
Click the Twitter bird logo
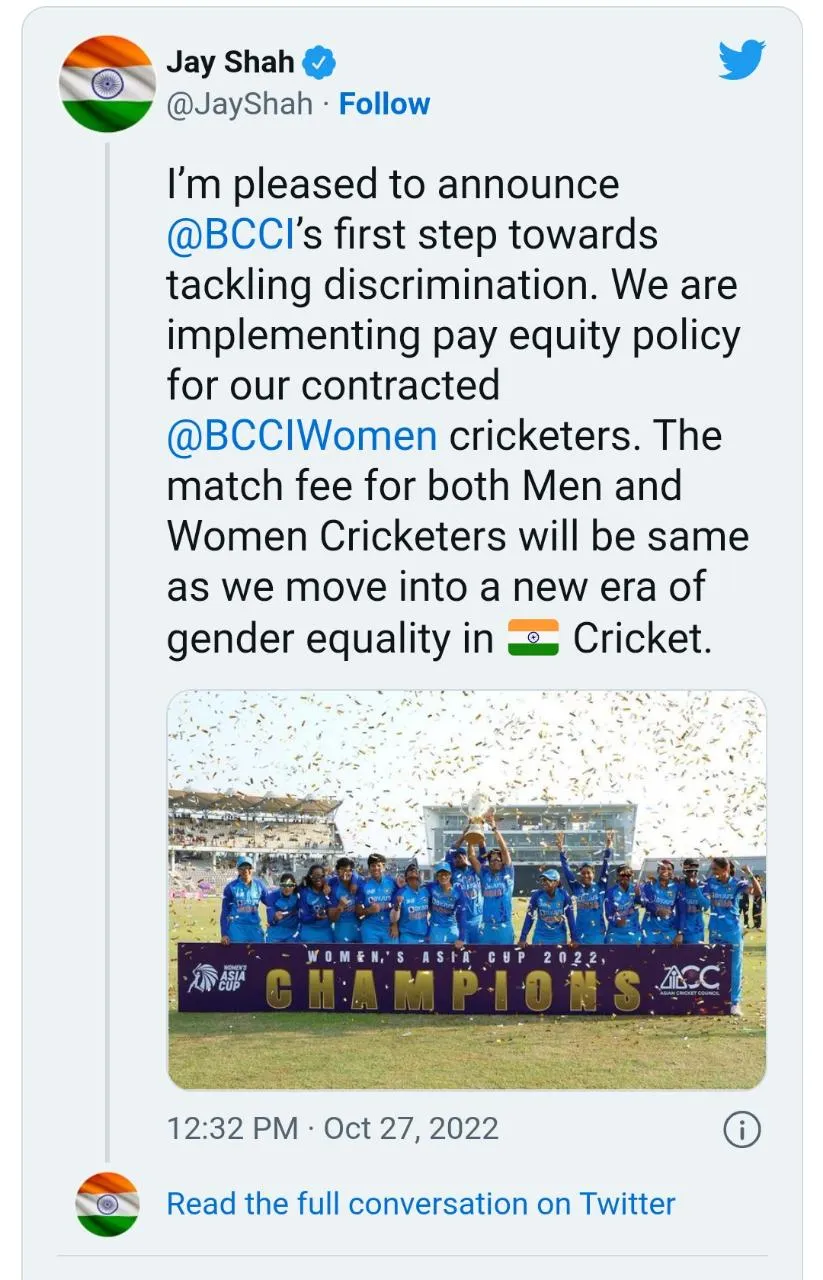740,58
